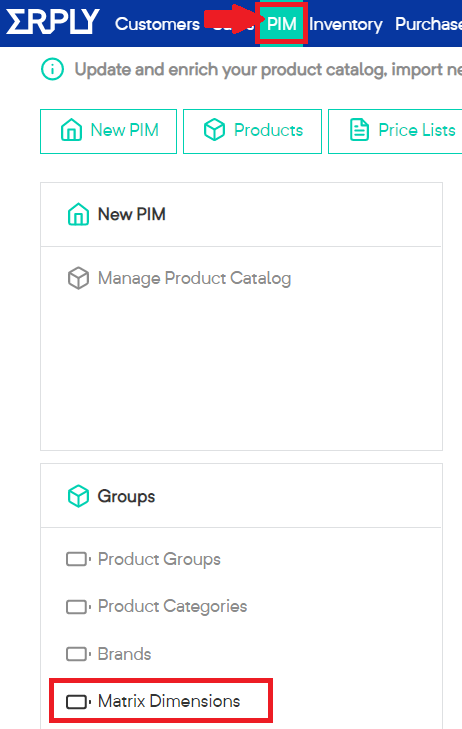Image resolution: width=462 pixels, height=729 pixels.
Task: Click the ERPLY logo
Action: (x=53, y=21)
